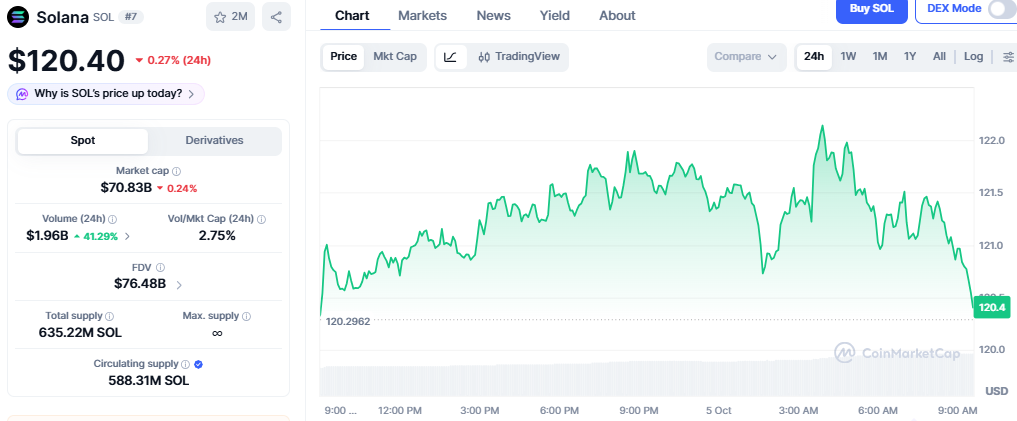
Task: Click info icon next to Market cap
Action: (x=176, y=171)
